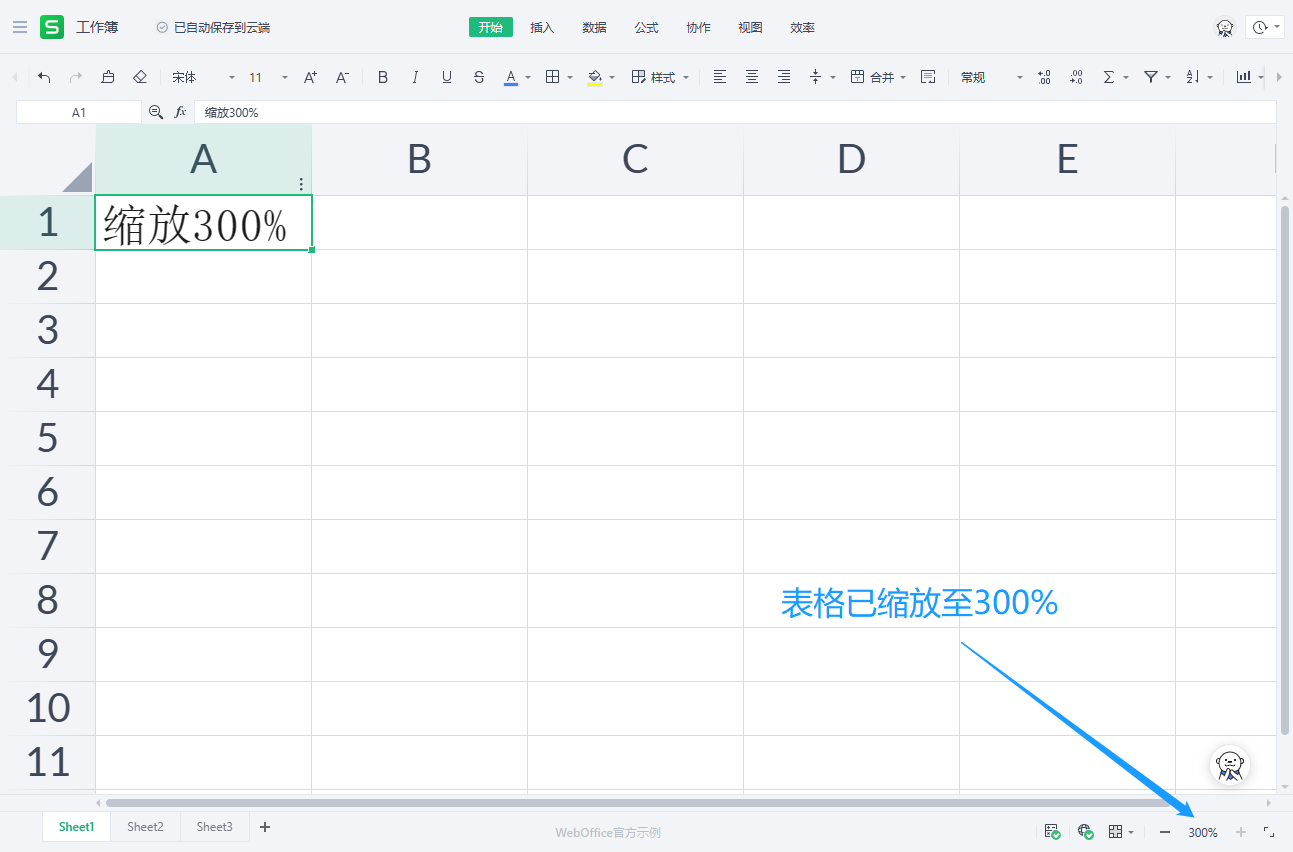Switch to the 插入 tab
The image size is (1293, 852).
pyautogui.click(x=542, y=27)
